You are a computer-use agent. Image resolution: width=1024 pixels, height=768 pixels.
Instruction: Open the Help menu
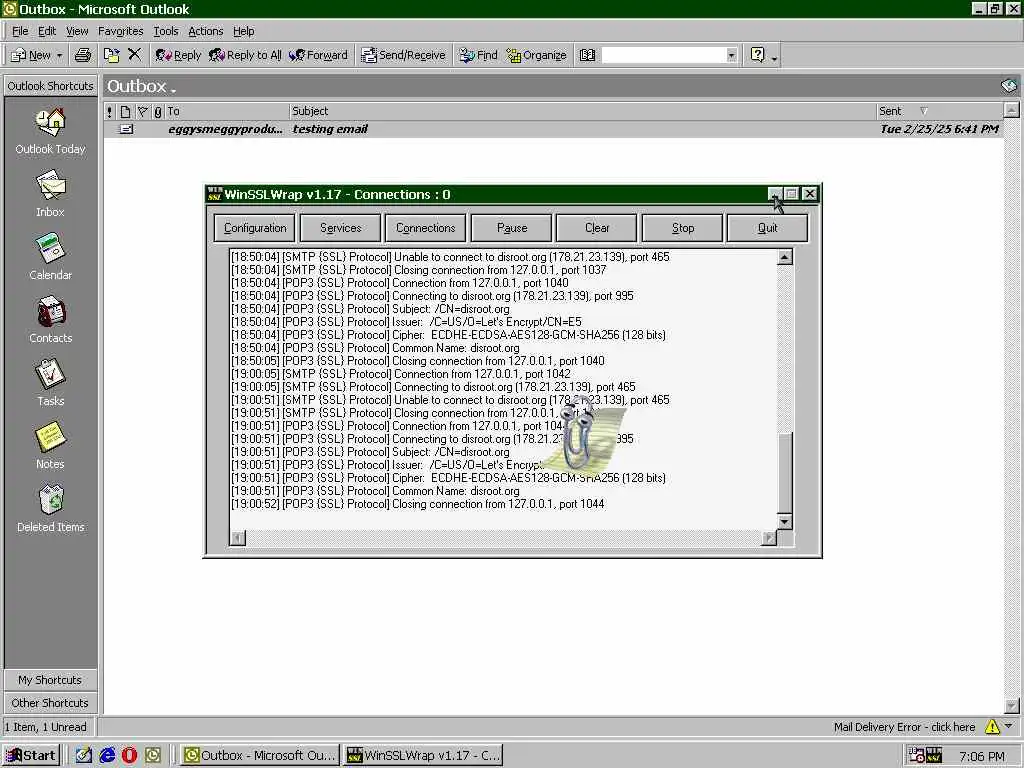click(x=244, y=31)
